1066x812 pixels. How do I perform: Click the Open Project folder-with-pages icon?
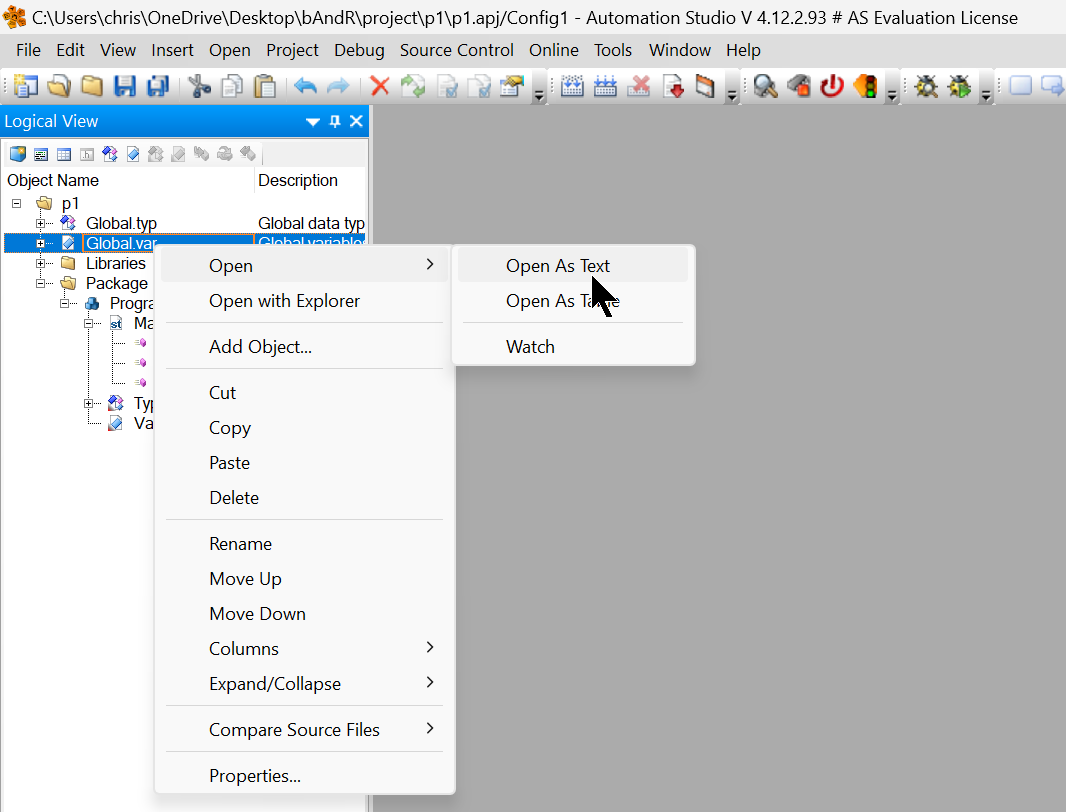[59, 86]
